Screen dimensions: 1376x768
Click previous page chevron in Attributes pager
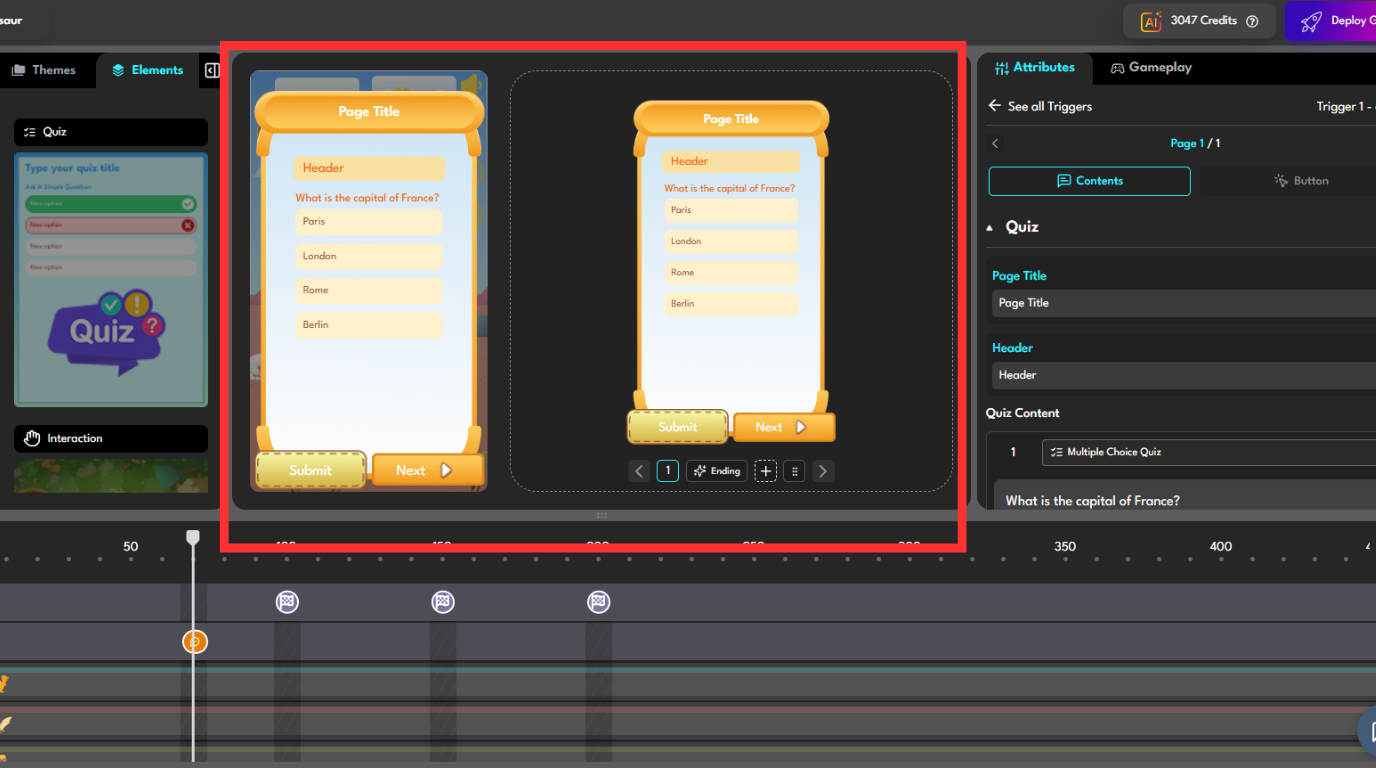click(995, 144)
